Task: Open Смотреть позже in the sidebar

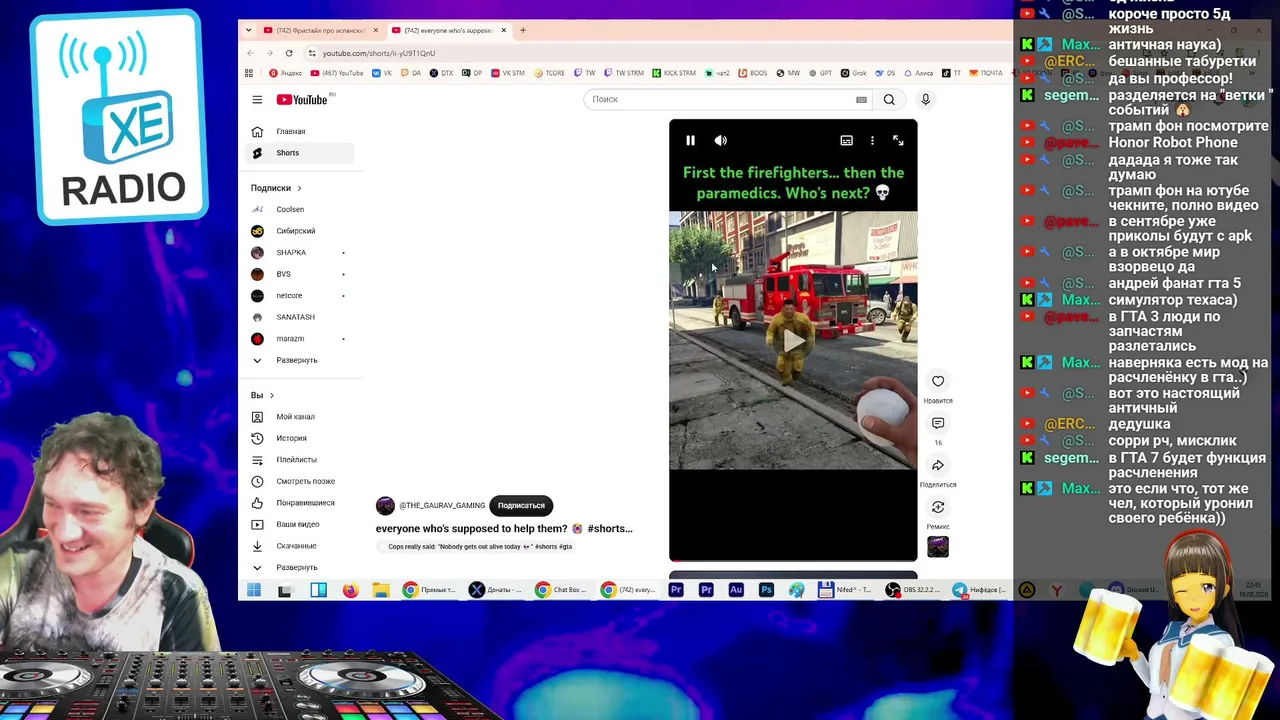Action: point(301,481)
